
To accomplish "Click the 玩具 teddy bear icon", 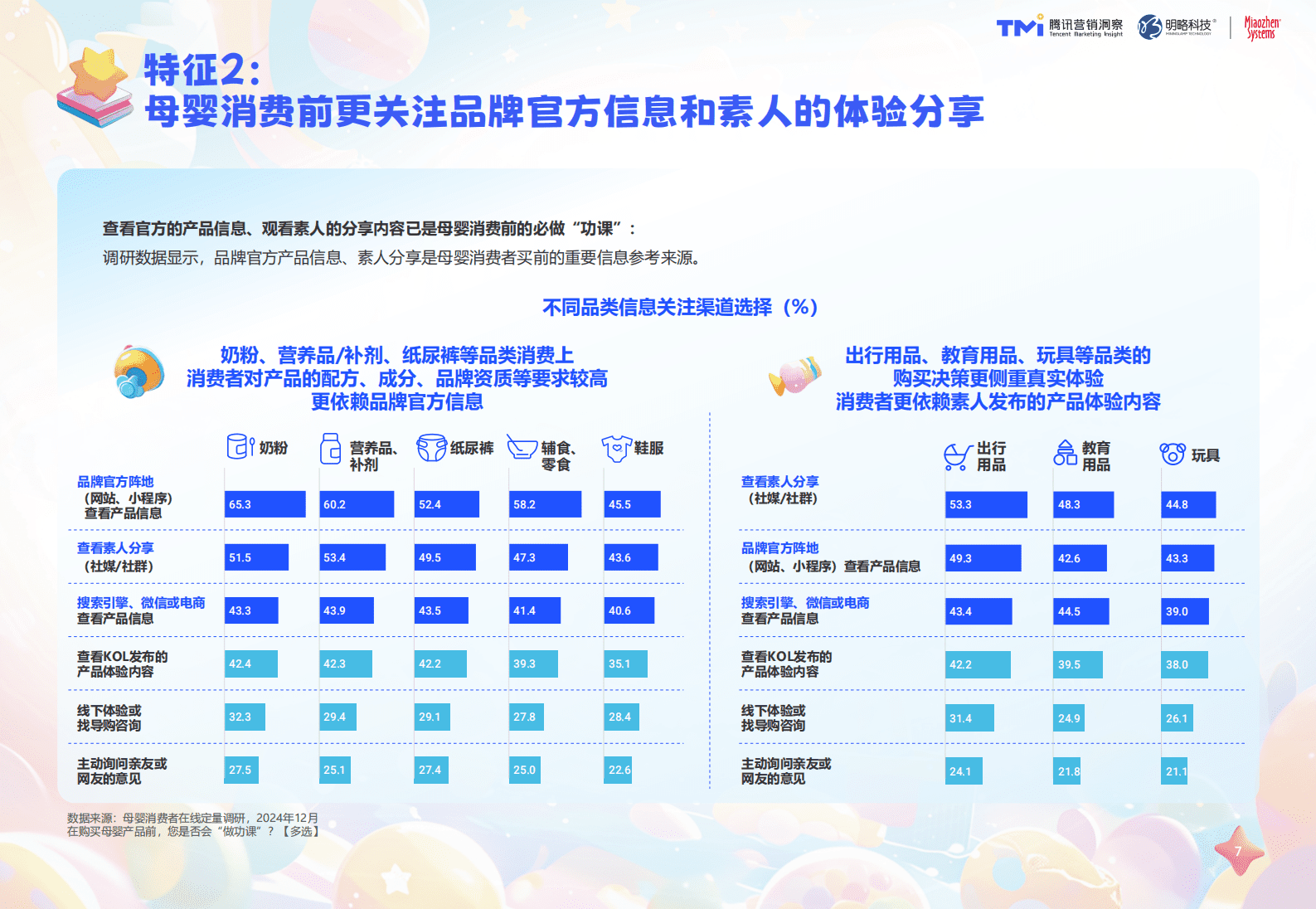I will (x=1173, y=454).
